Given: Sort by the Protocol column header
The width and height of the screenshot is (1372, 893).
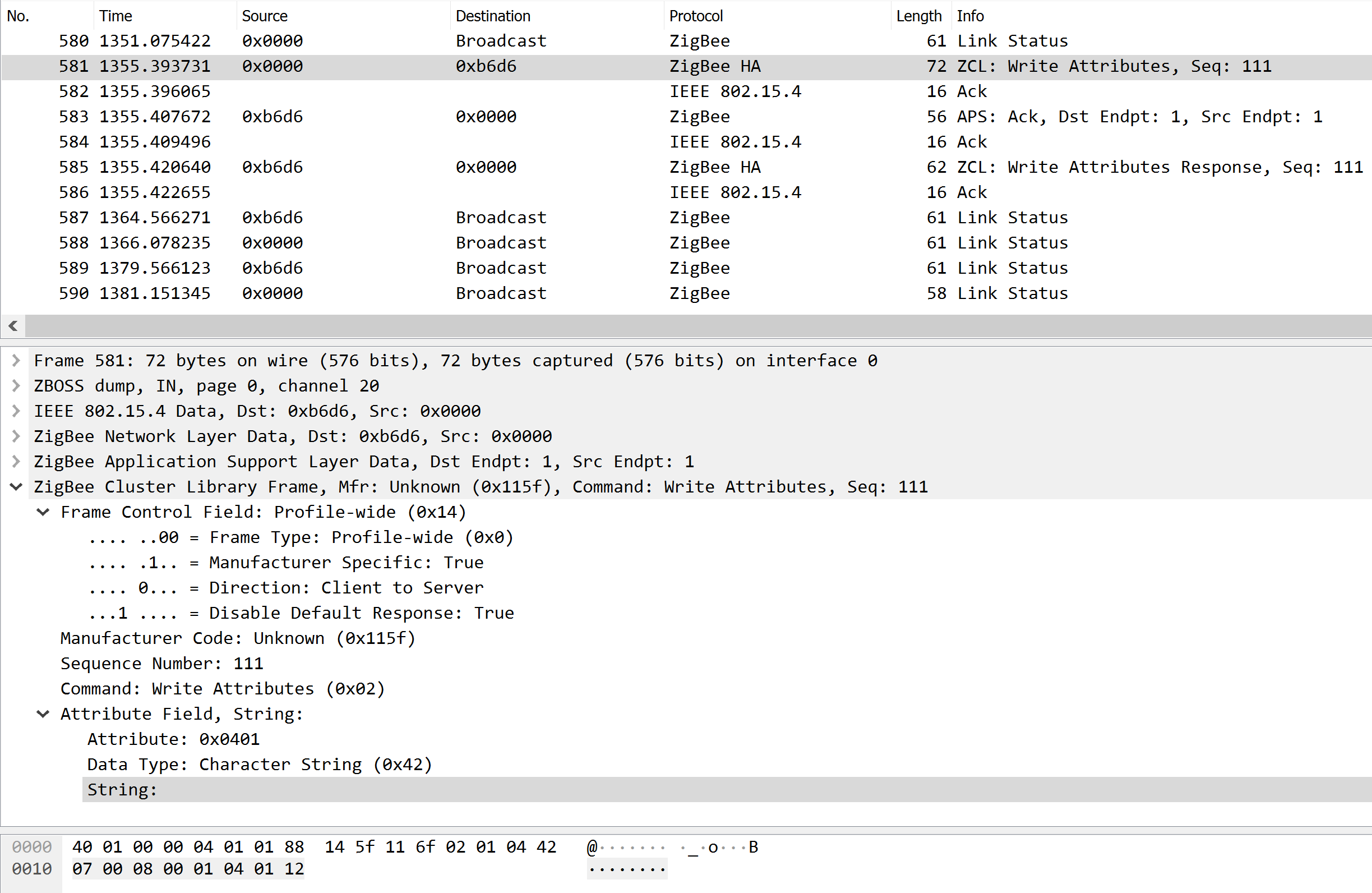Looking at the screenshot, I should [695, 16].
